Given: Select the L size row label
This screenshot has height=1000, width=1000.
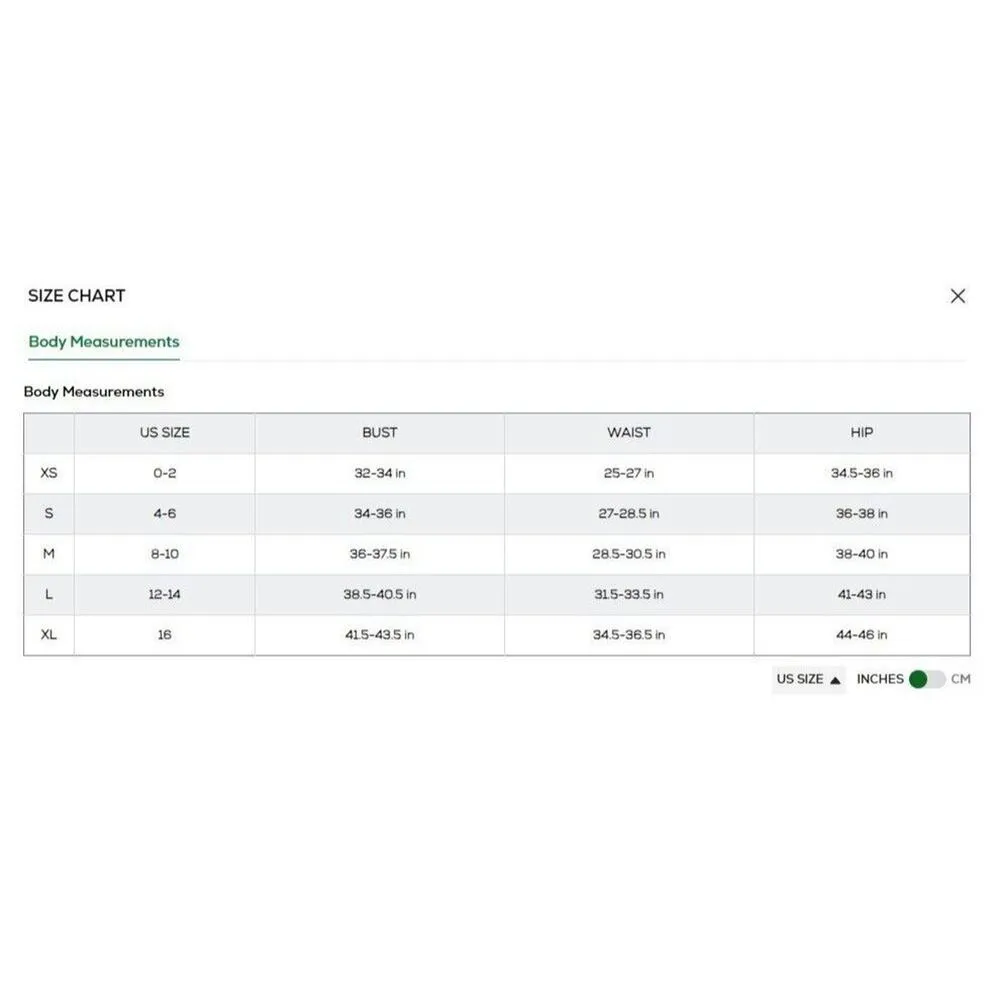Looking at the screenshot, I should 49,595.
